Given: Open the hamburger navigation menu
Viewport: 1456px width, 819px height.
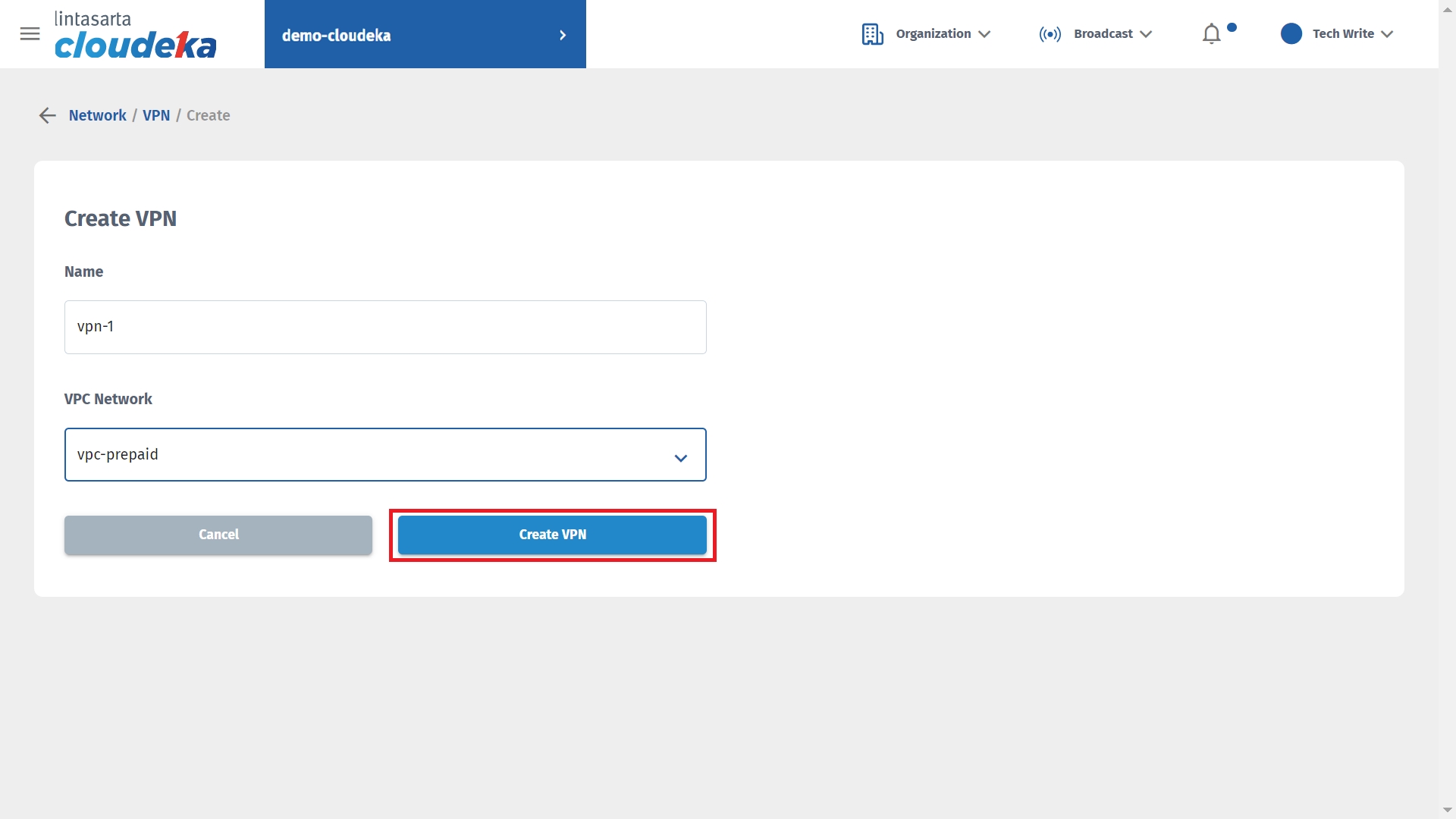Looking at the screenshot, I should coord(30,34).
